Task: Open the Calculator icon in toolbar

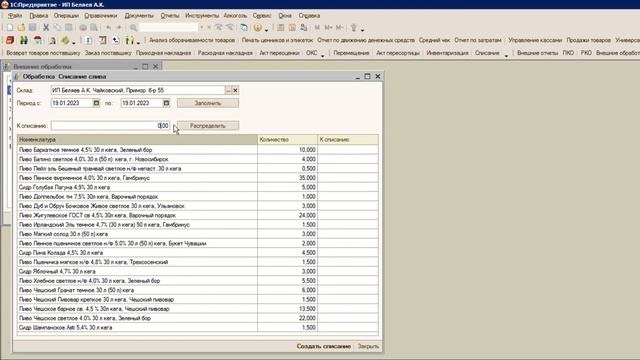Action: [280, 28]
